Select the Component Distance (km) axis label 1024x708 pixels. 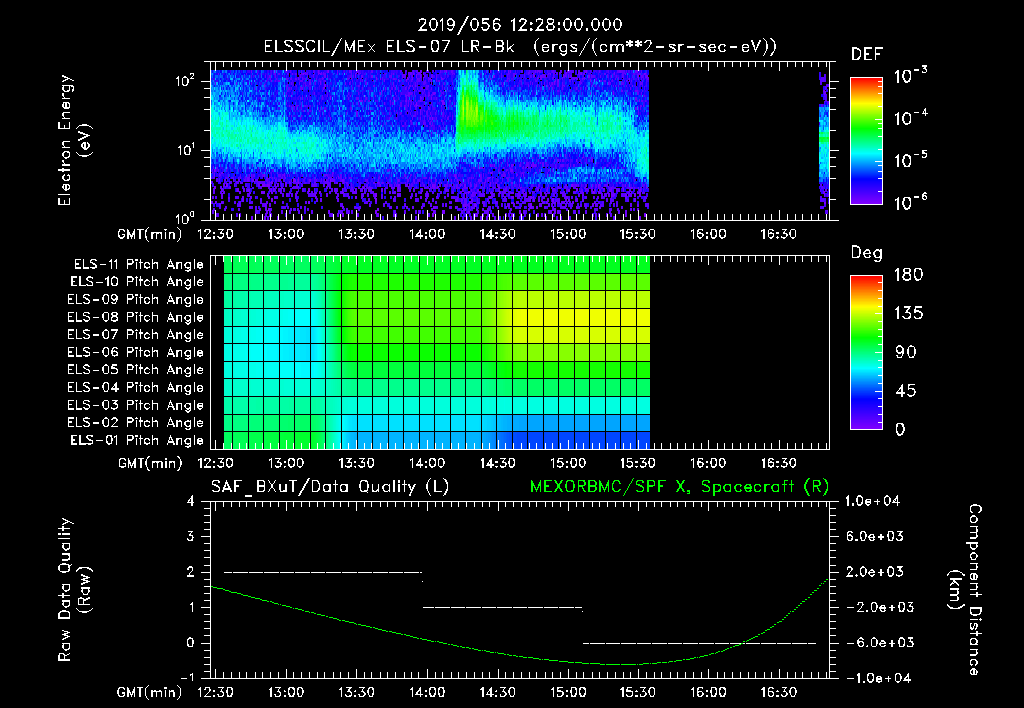pyautogui.click(x=965, y=590)
